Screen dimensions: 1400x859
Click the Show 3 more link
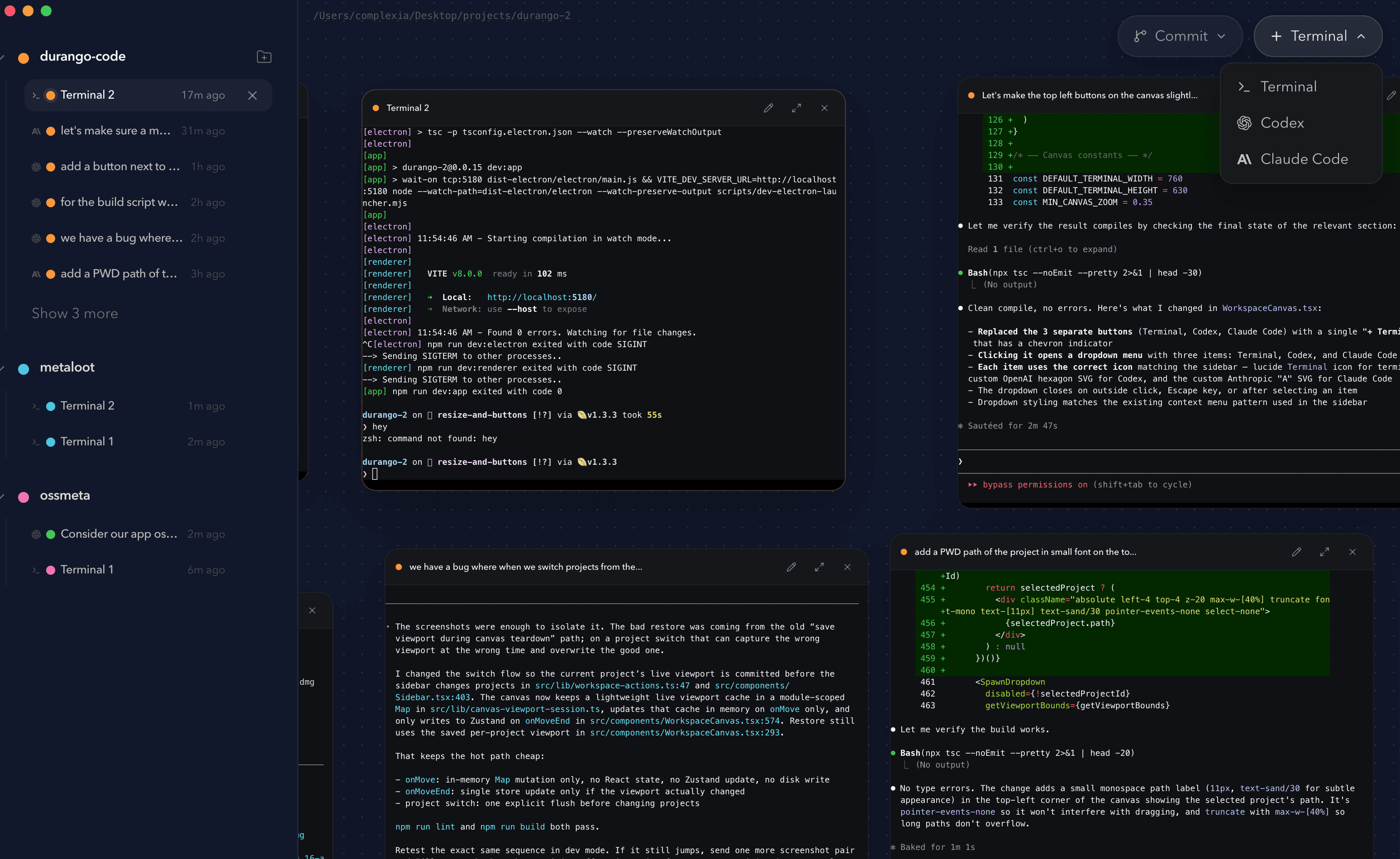(74, 313)
